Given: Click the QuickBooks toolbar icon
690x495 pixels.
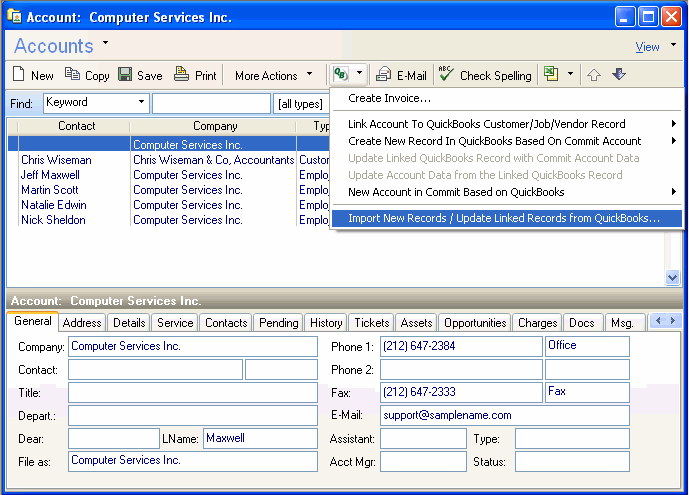Looking at the screenshot, I should coord(341,75).
